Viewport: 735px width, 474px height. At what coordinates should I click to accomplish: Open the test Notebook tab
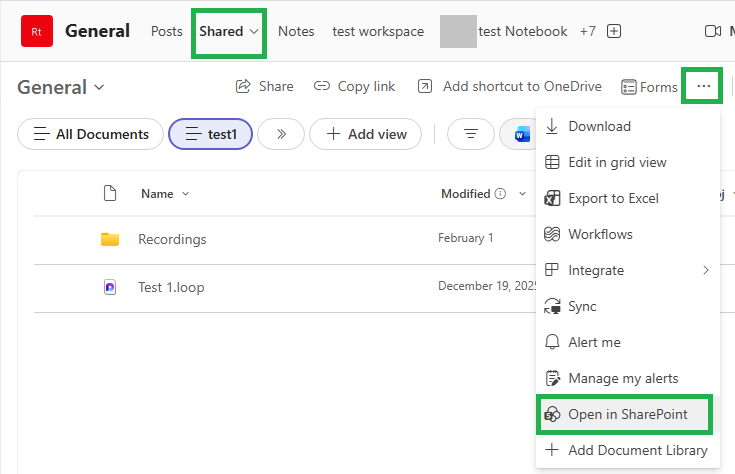pyautogui.click(x=523, y=31)
